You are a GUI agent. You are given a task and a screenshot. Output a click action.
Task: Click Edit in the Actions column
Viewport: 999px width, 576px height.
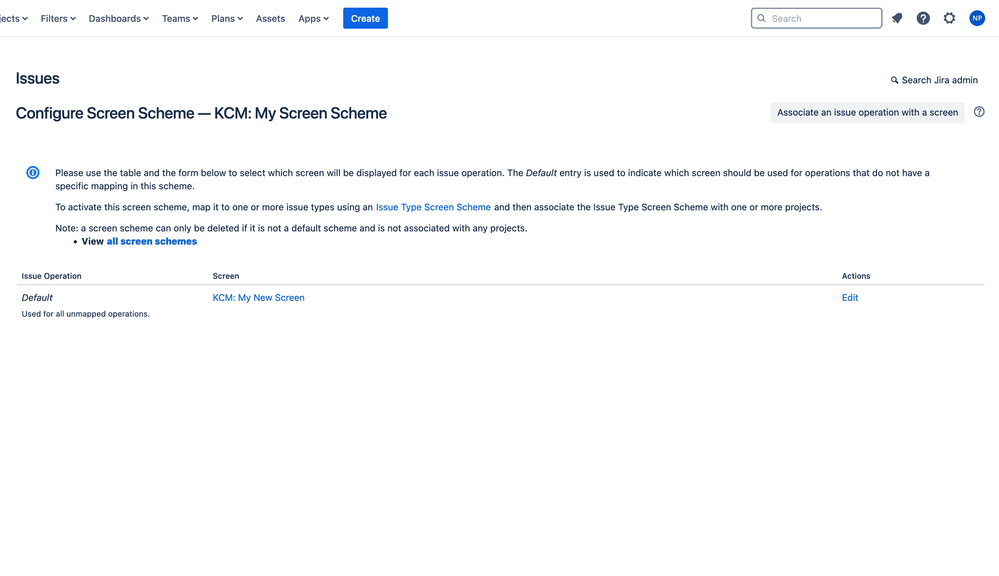pos(849,297)
